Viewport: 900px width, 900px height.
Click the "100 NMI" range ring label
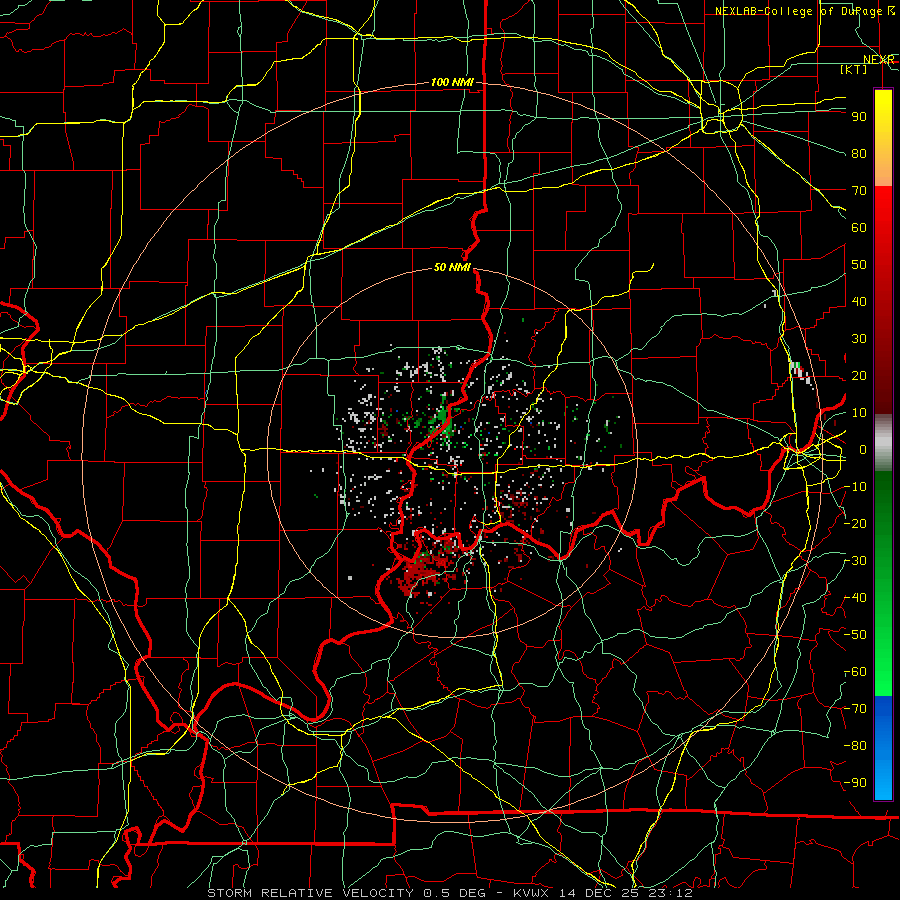point(452,82)
